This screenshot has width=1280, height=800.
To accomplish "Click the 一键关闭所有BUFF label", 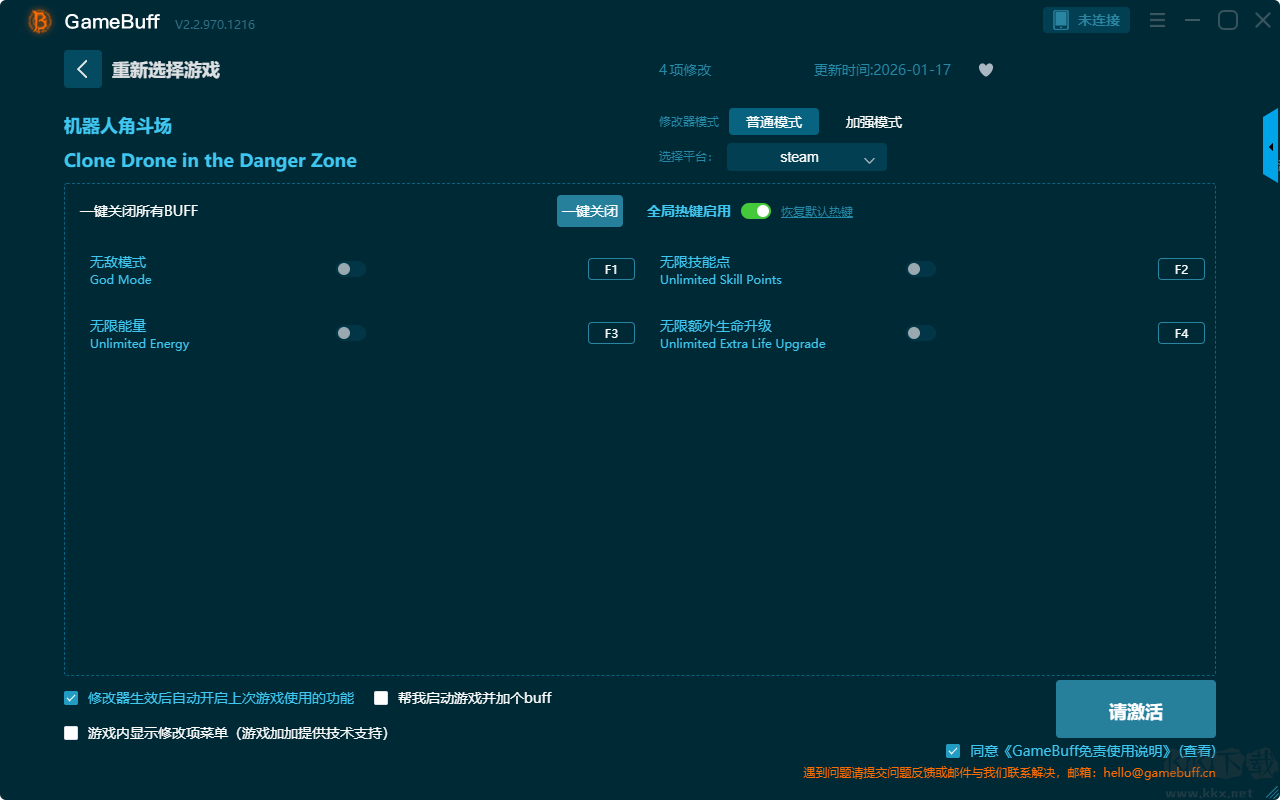I will click(139, 211).
